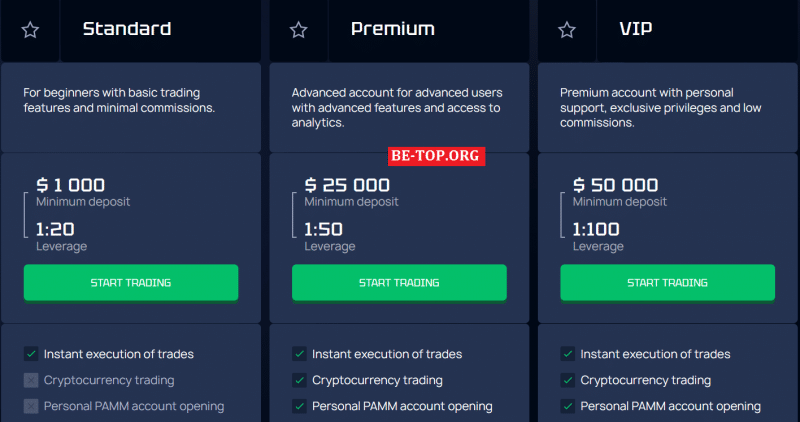The image size is (800, 422).
Task: Toggle Premium instant execution of trades checkbox
Action: [299, 354]
